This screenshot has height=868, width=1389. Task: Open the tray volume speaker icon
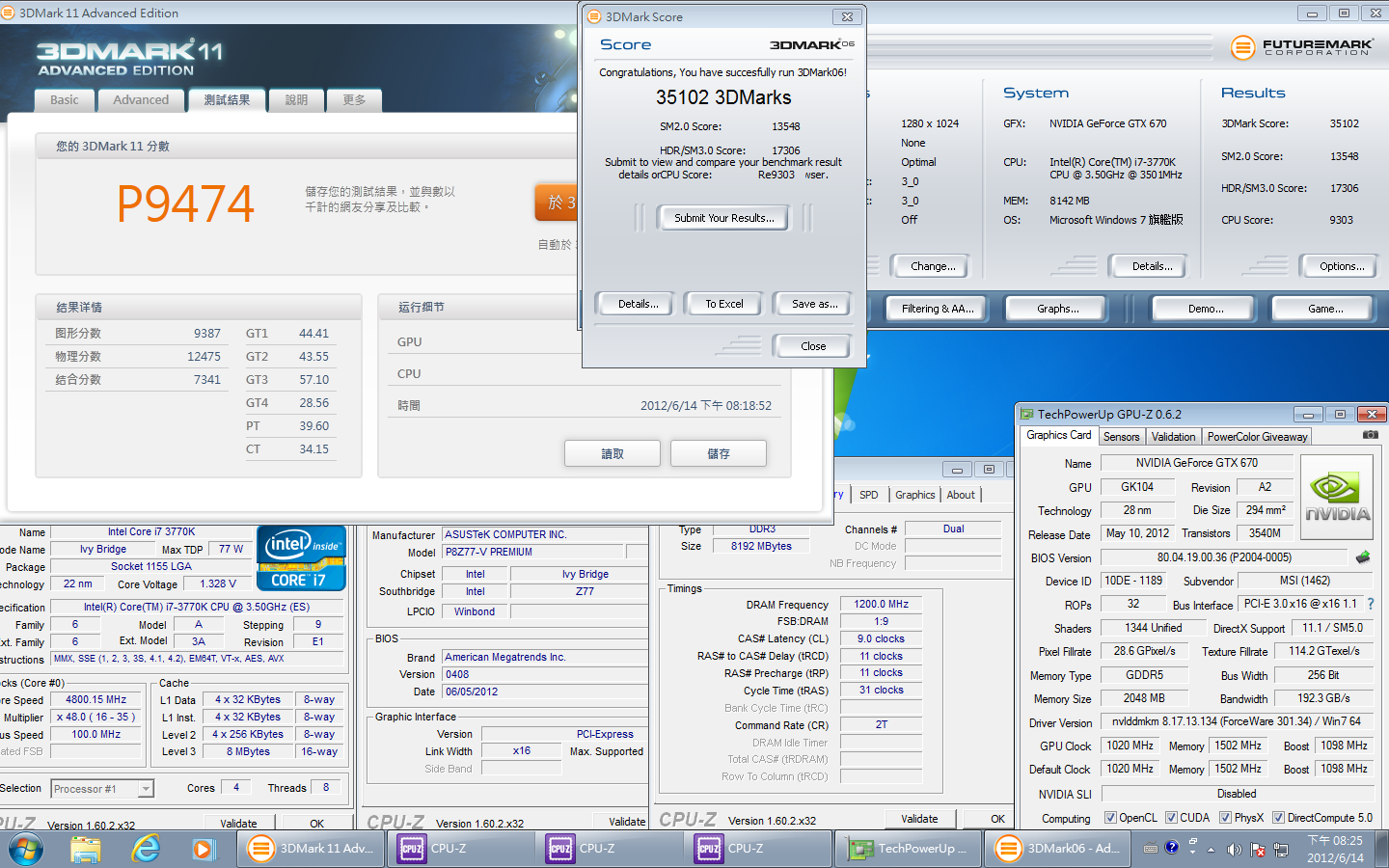pos(1234,849)
